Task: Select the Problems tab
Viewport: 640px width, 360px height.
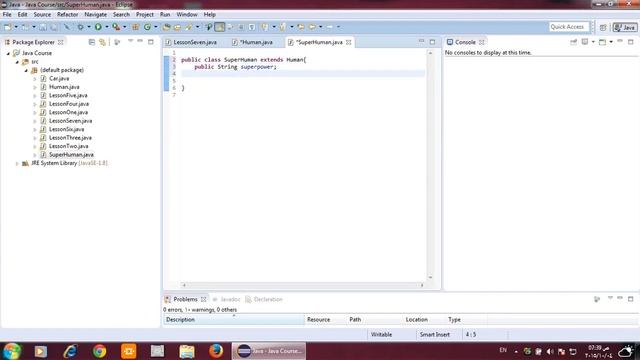Action: [x=185, y=300]
